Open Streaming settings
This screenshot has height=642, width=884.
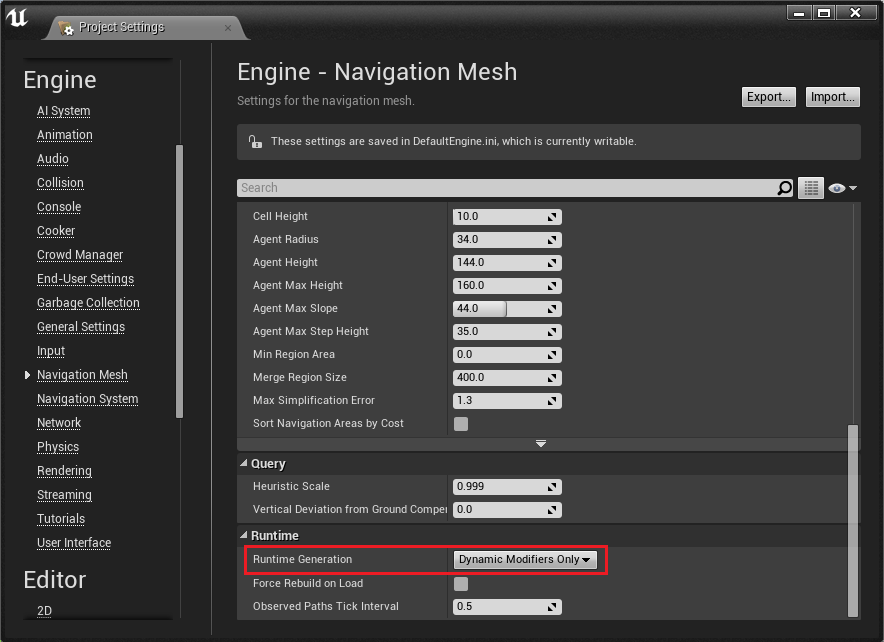tap(64, 495)
